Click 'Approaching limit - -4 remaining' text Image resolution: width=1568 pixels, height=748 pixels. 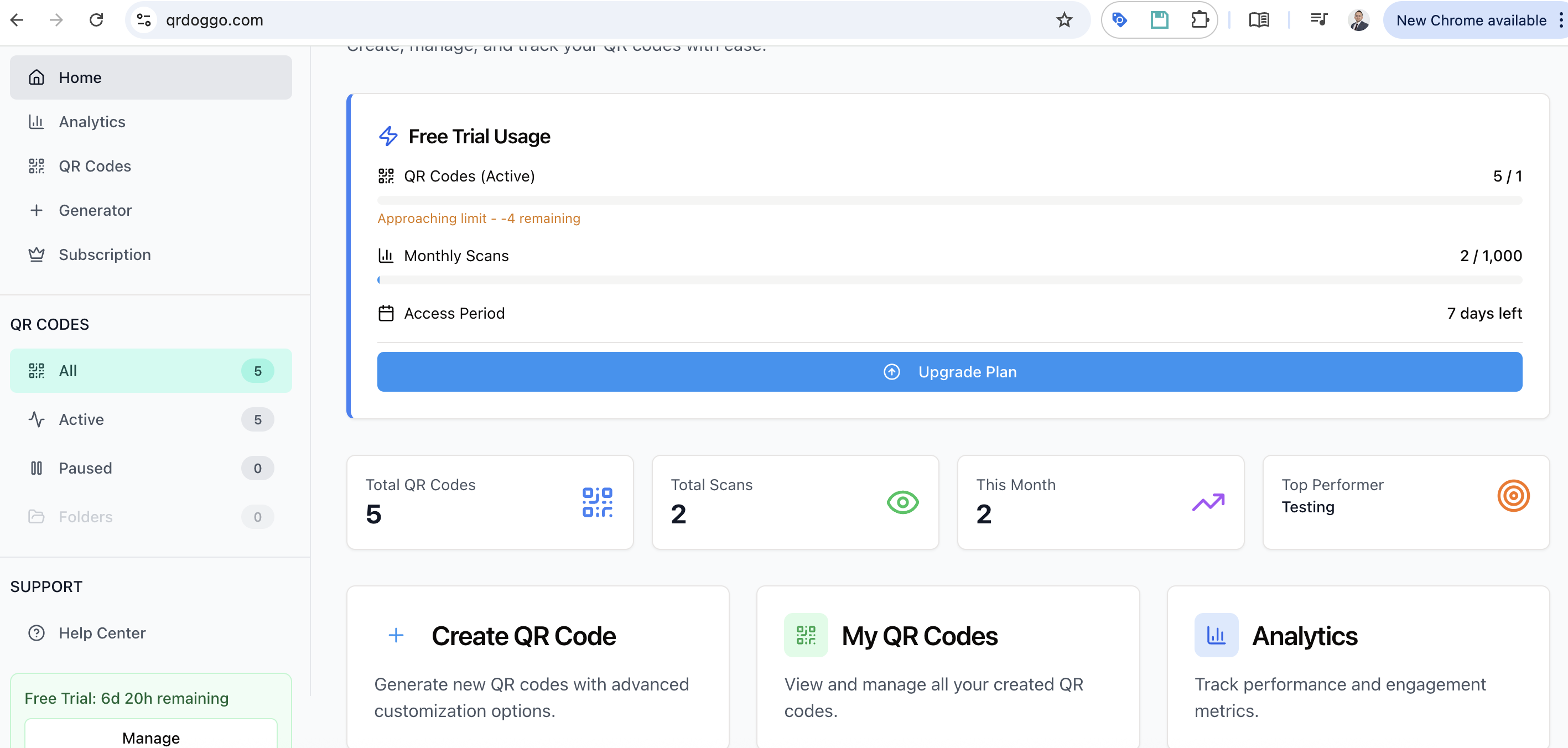pyautogui.click(x=479, y=219)
